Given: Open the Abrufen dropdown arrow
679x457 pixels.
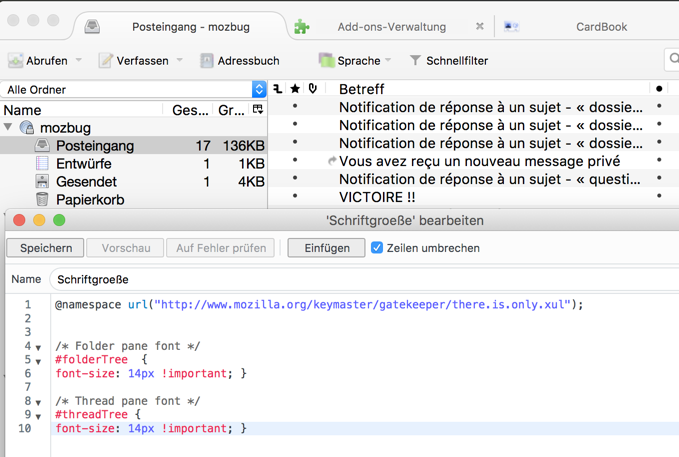Looking at the screenshot, I should (x=79, y=60).
